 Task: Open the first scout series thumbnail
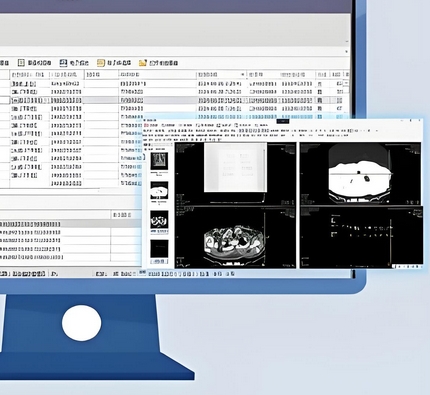pyautogui.click(x=159, y=161)
